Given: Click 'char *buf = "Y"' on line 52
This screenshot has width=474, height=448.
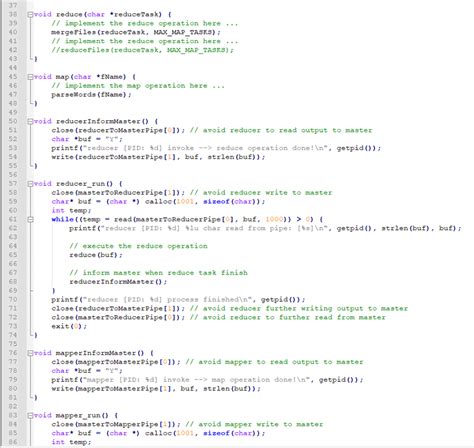Looking at the screenshot, I should (87, 139).
